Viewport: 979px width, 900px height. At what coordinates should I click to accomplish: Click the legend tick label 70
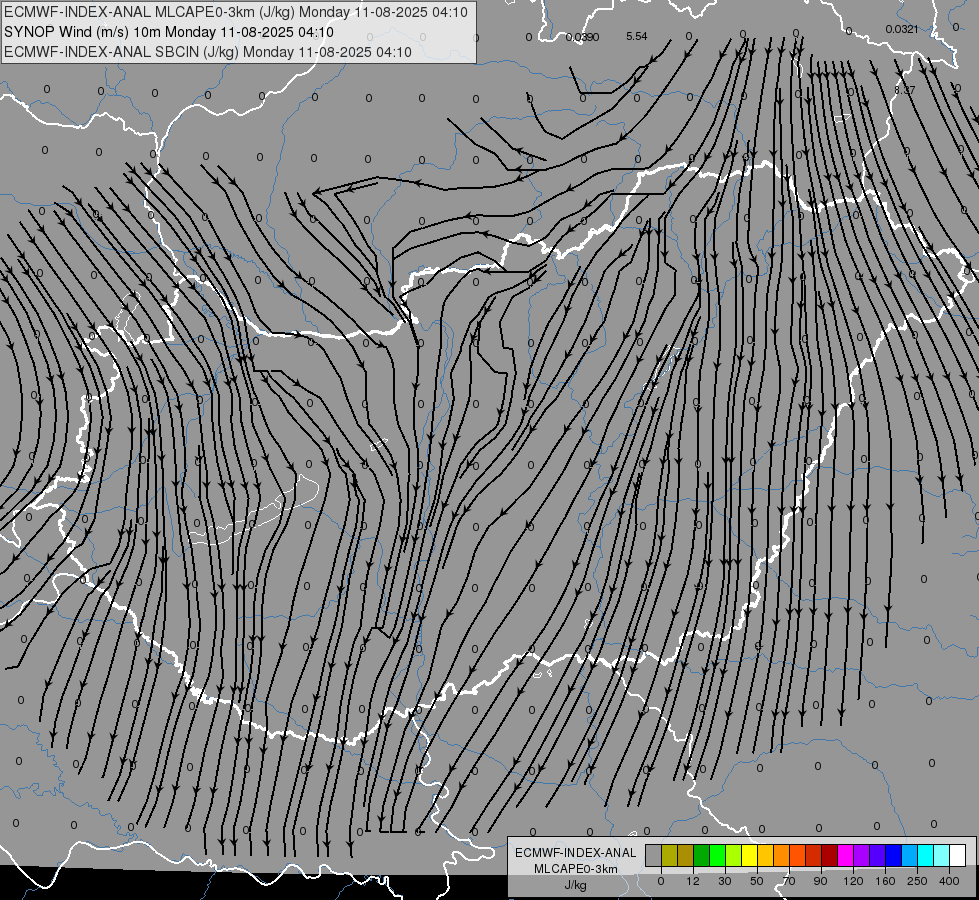tap(789, 881)
